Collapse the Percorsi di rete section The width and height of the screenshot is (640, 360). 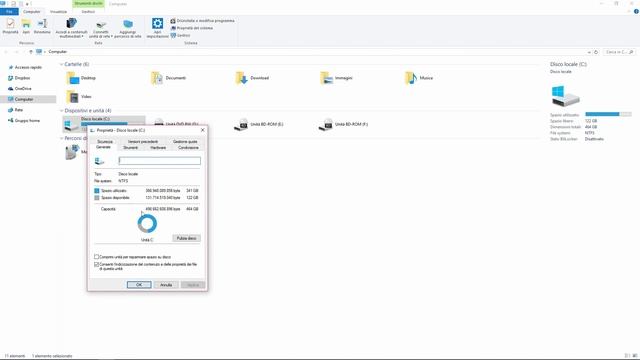tap(62, 138)
